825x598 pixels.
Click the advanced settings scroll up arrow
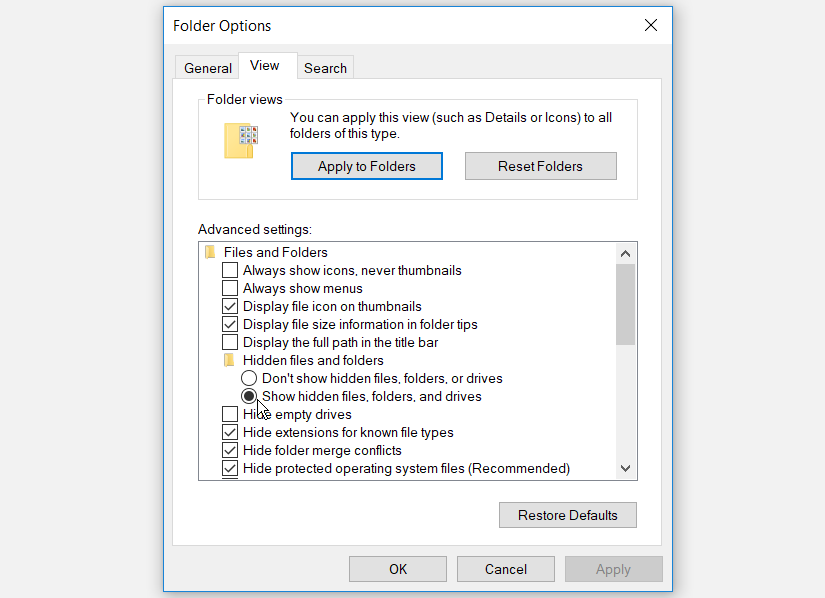pos(625,254)
